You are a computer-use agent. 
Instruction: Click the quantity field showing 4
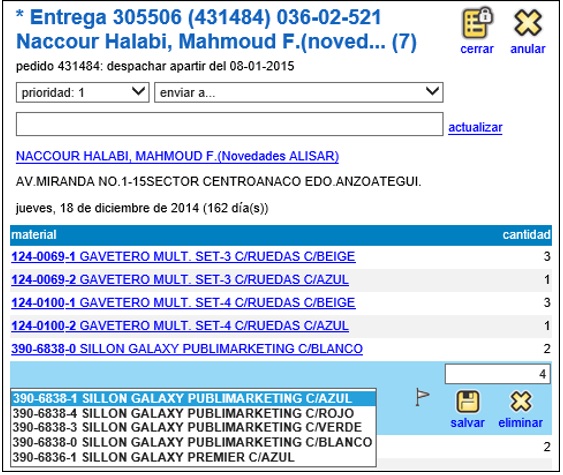click(x=497, y=374)
